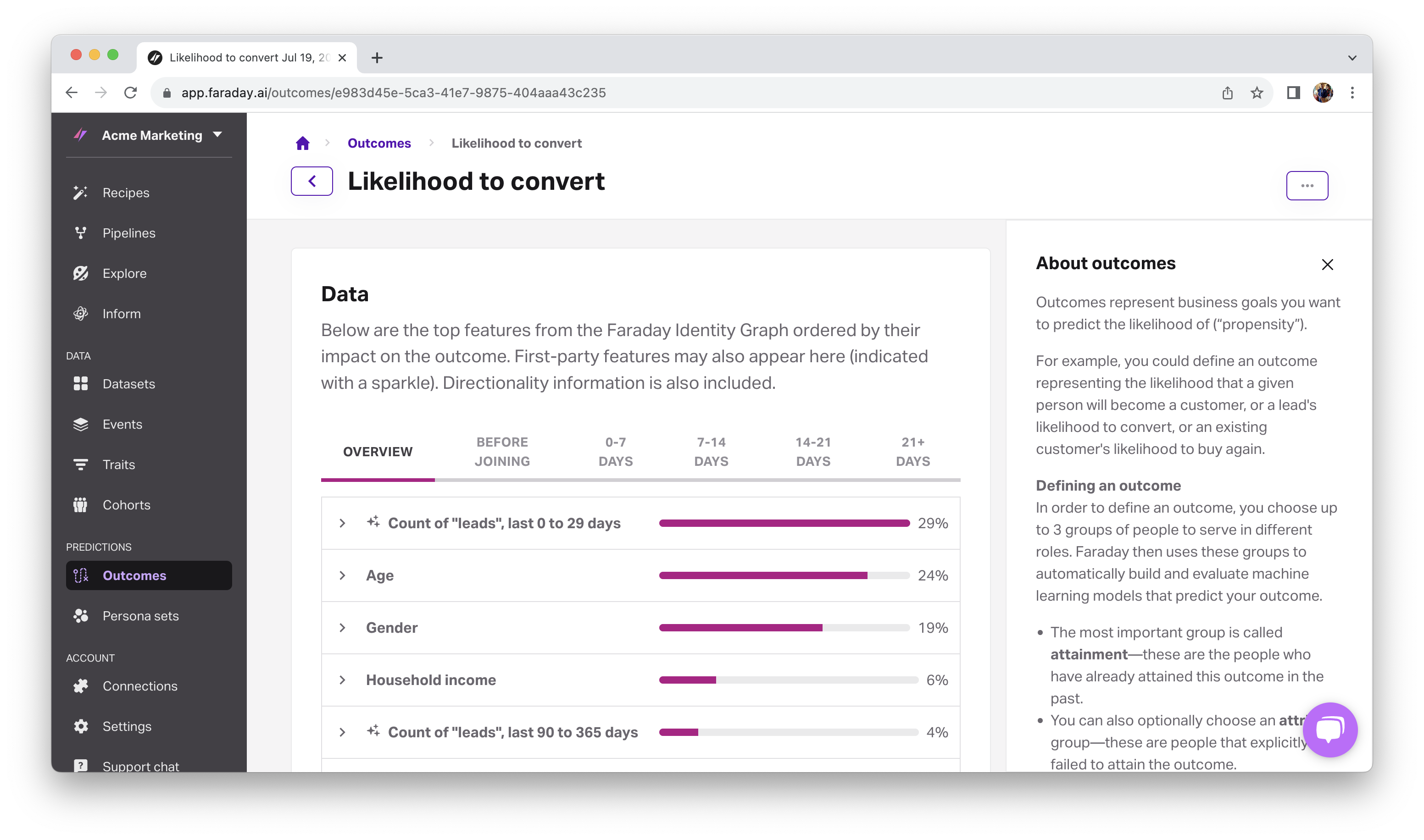This screenshot has width=1424, height=840.
Task: Click the Connections puzzle piece icon
Action: point(80,686)
